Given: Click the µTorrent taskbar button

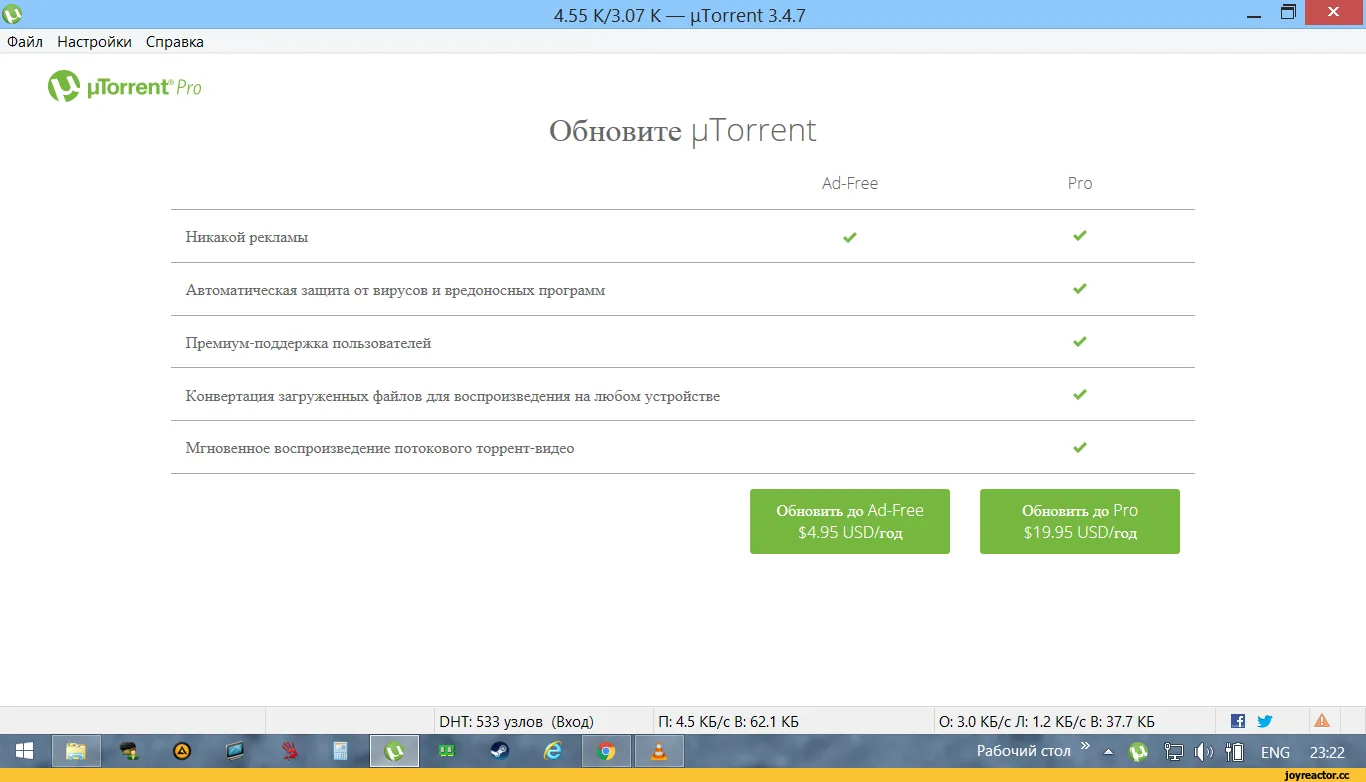Looking at the screenshot, I should coord(394,751).
